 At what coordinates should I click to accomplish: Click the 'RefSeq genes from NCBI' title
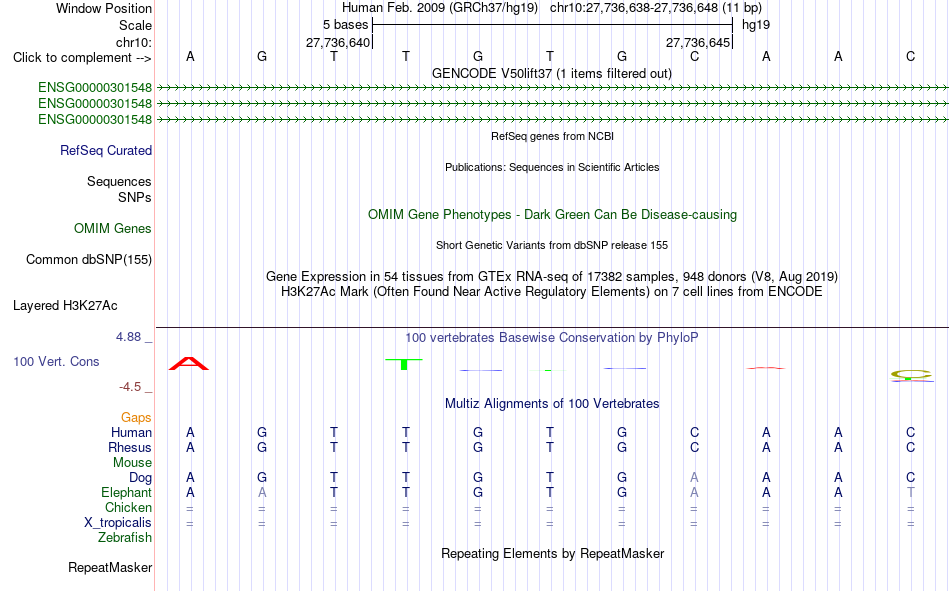click(x=552, y=136)
